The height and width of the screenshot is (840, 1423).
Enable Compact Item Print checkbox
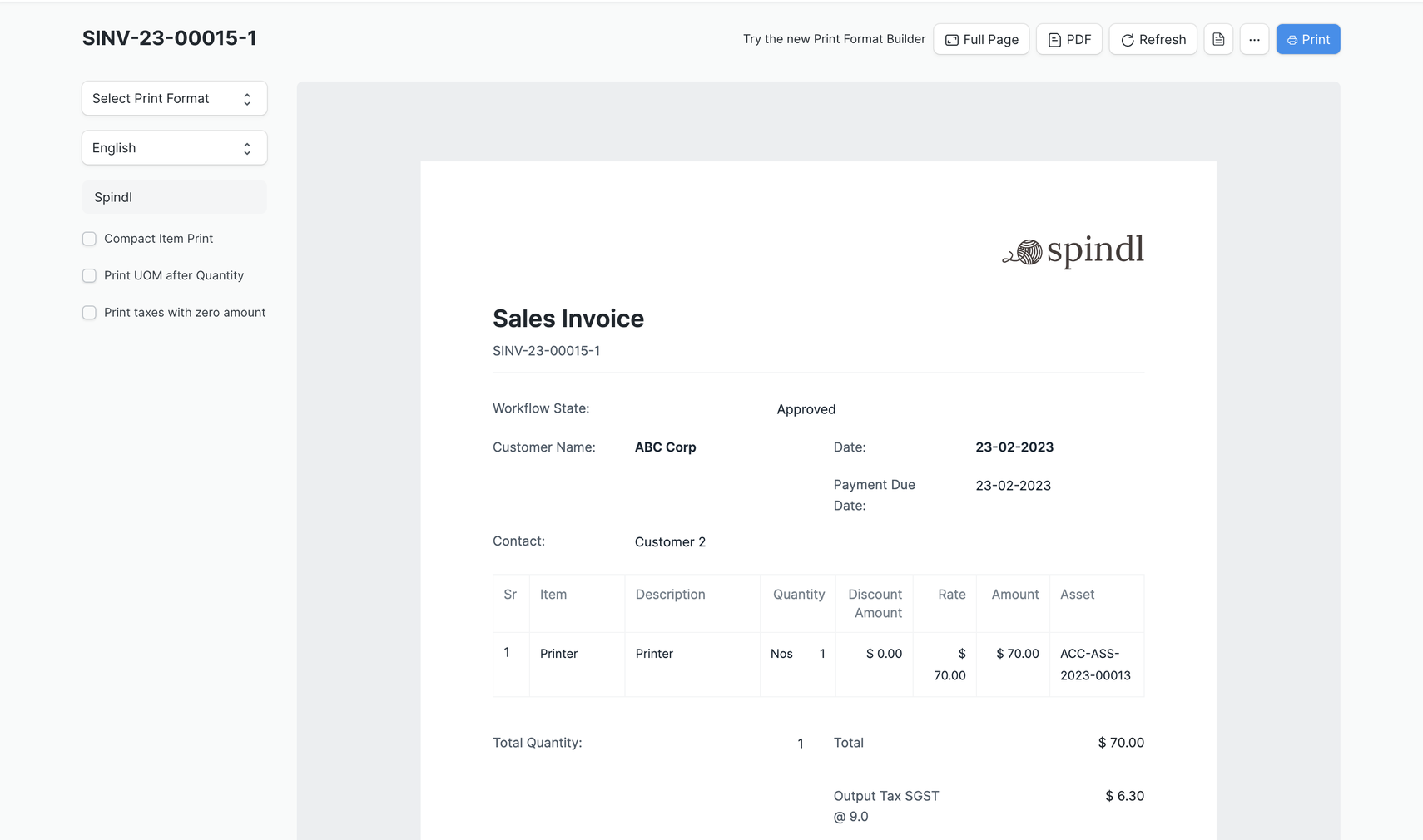tap(89, 239)
